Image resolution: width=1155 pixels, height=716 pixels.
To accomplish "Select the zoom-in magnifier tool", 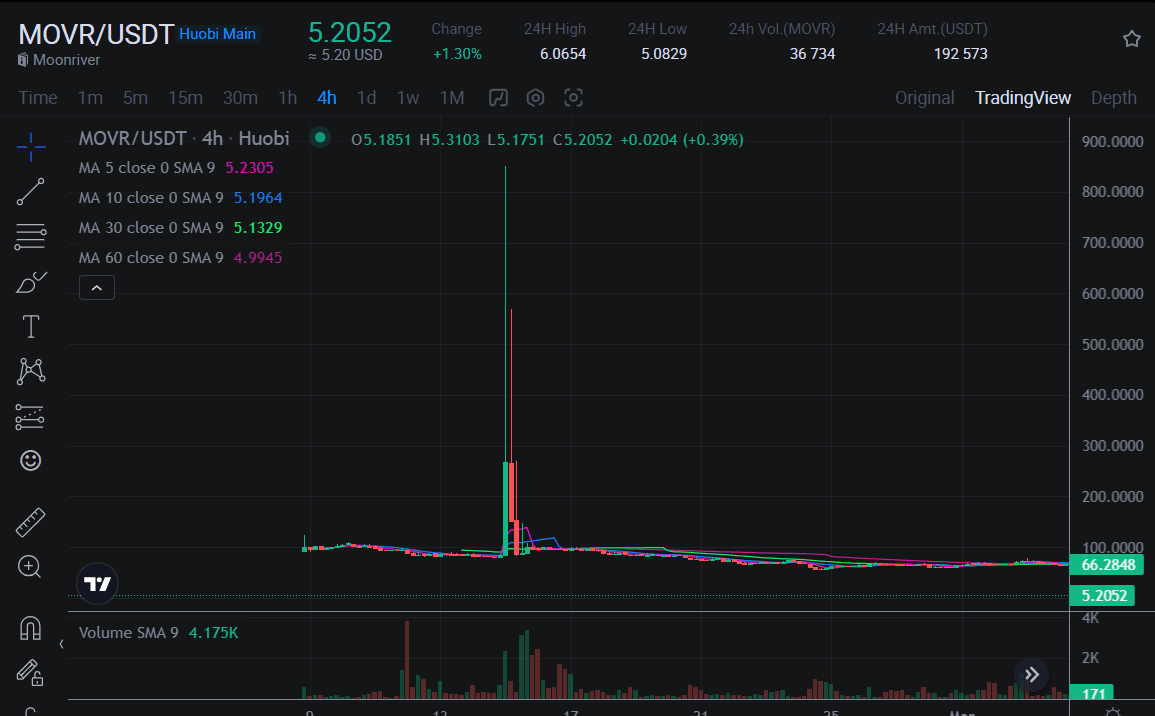I will [x=30, y=567].
